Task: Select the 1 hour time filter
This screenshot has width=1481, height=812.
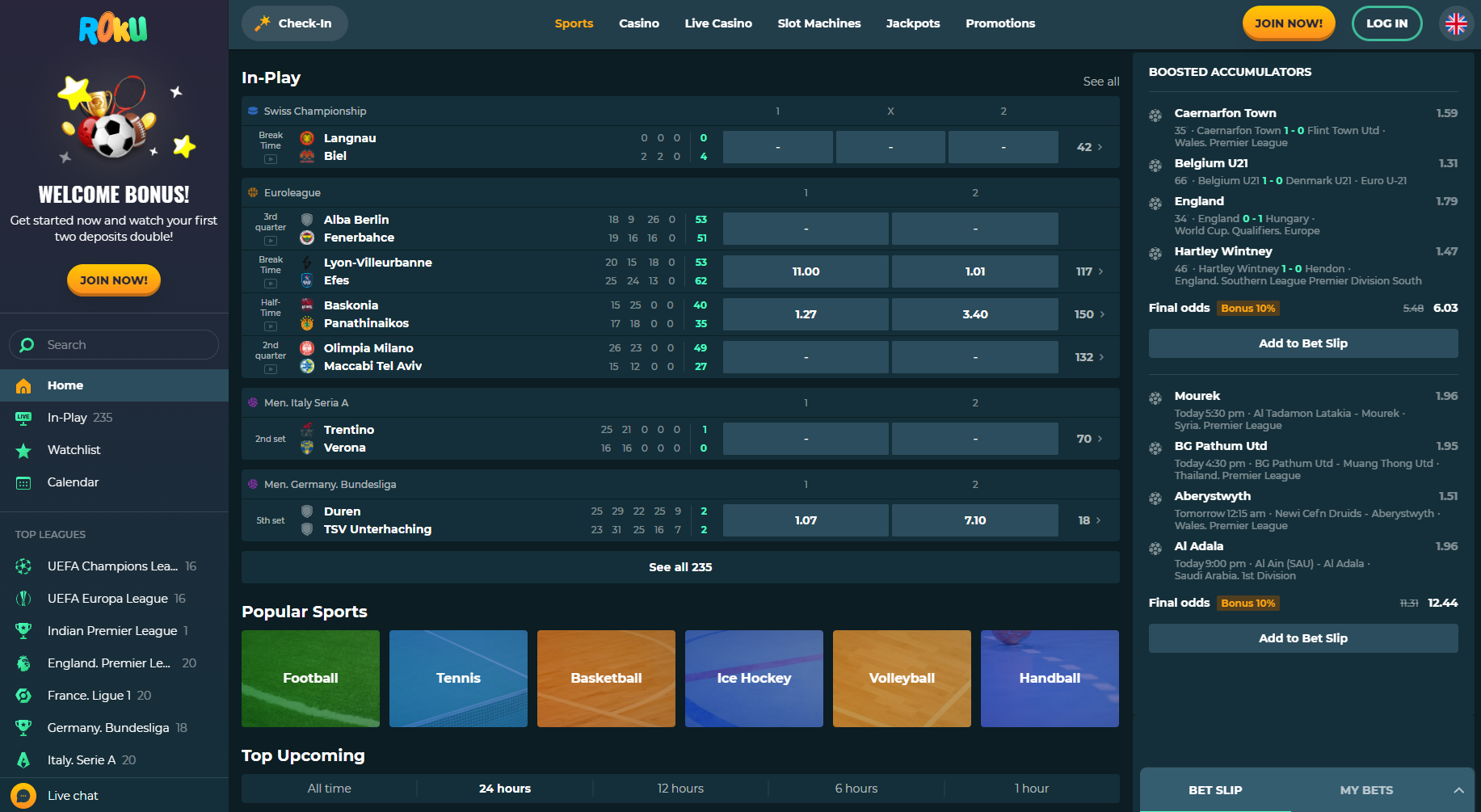Action: pos(1031,789)
